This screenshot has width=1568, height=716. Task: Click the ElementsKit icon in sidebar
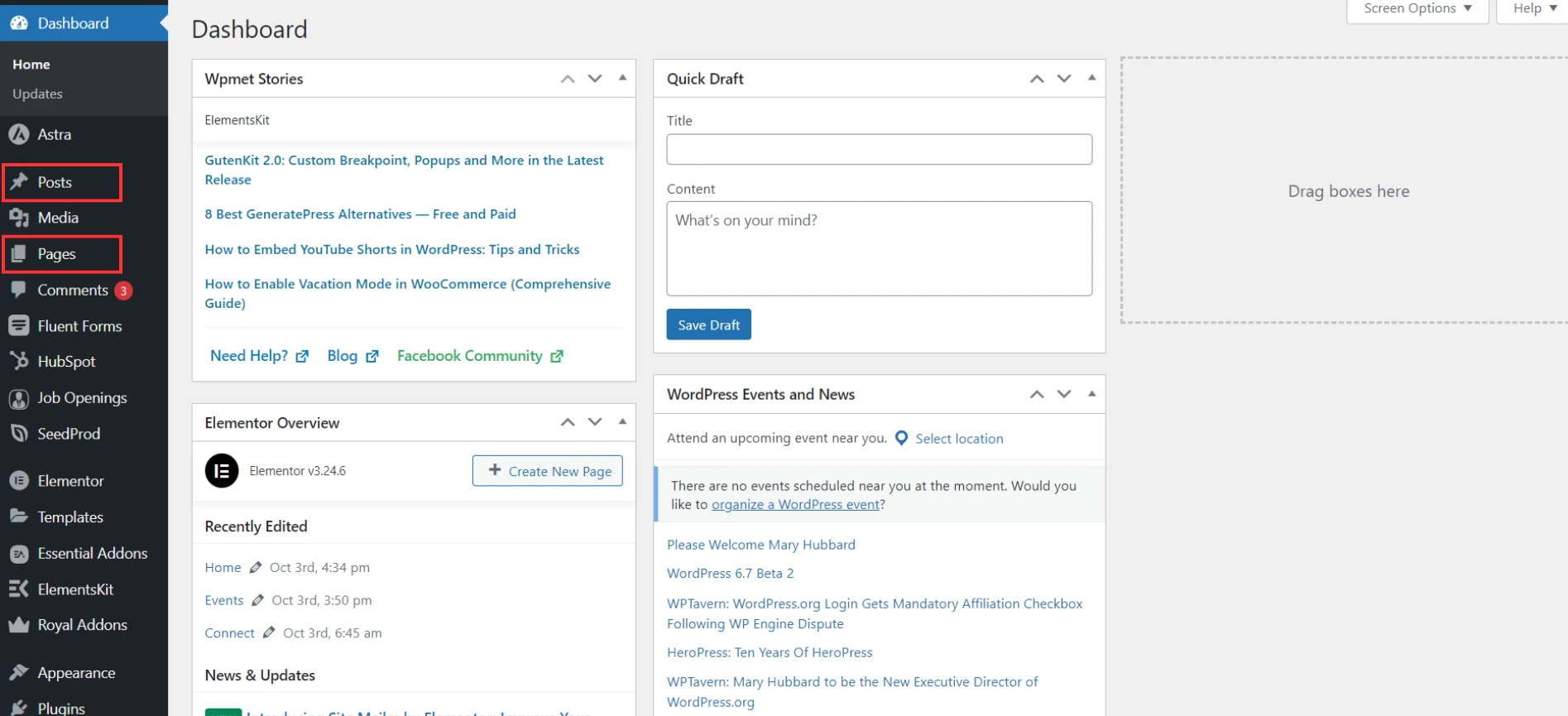click(x=19, y=589)
